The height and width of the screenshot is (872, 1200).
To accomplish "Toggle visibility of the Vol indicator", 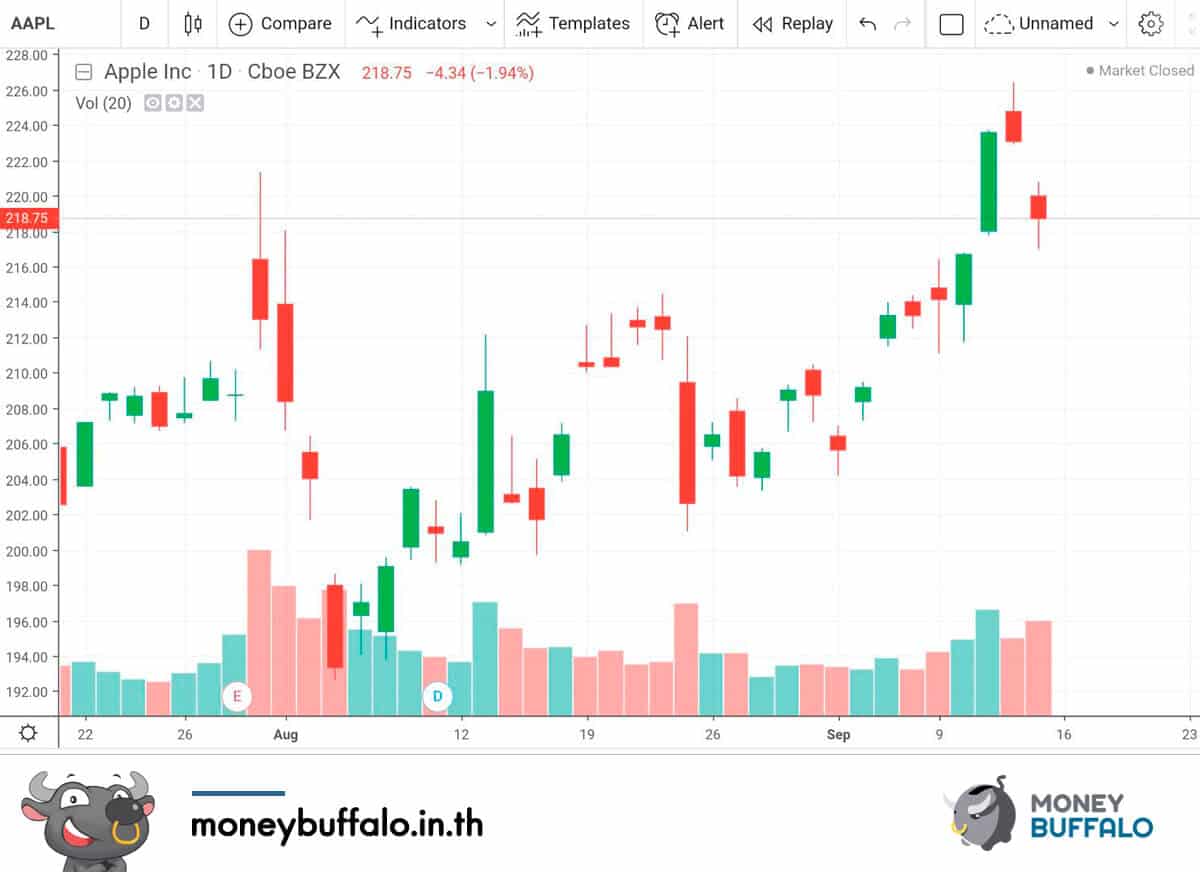I will (x=153, y=102).
